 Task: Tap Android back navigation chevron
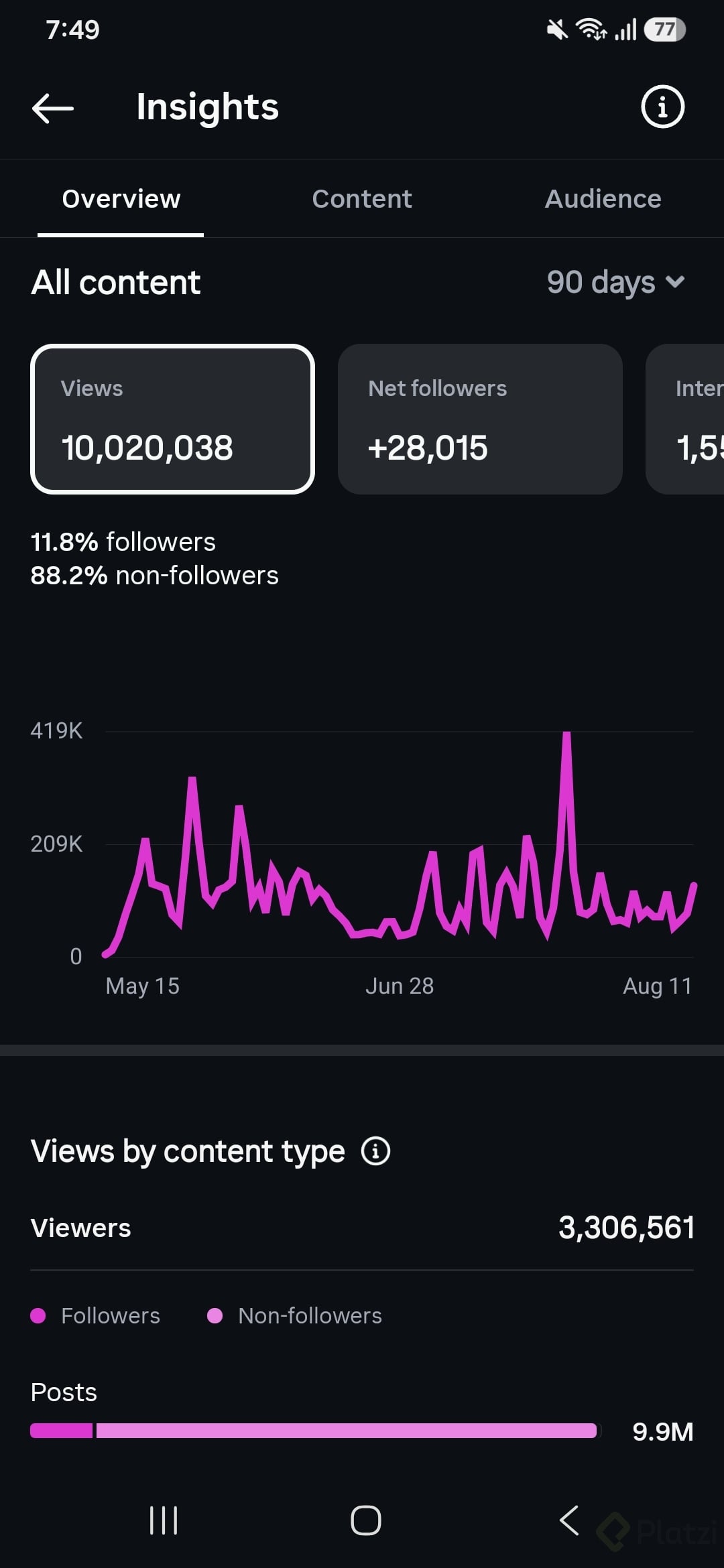point(569,1520)
